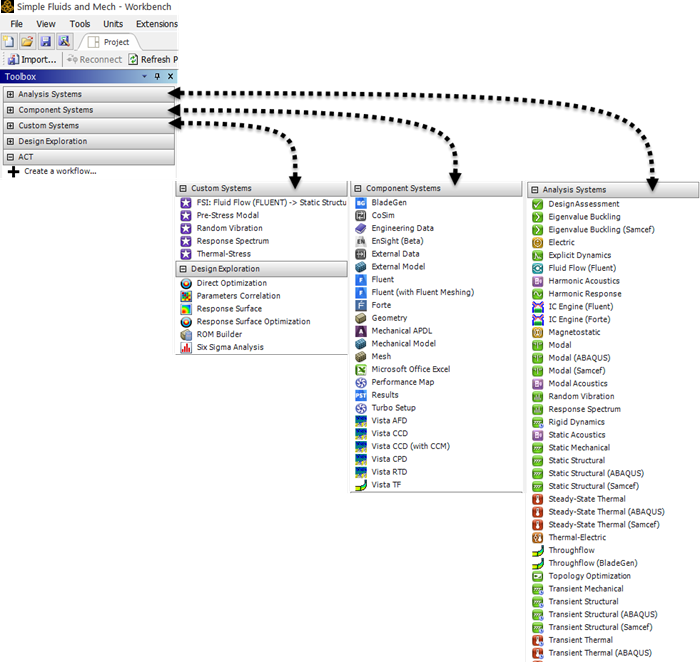Click the Fluent component icon

tap(361, 280)
